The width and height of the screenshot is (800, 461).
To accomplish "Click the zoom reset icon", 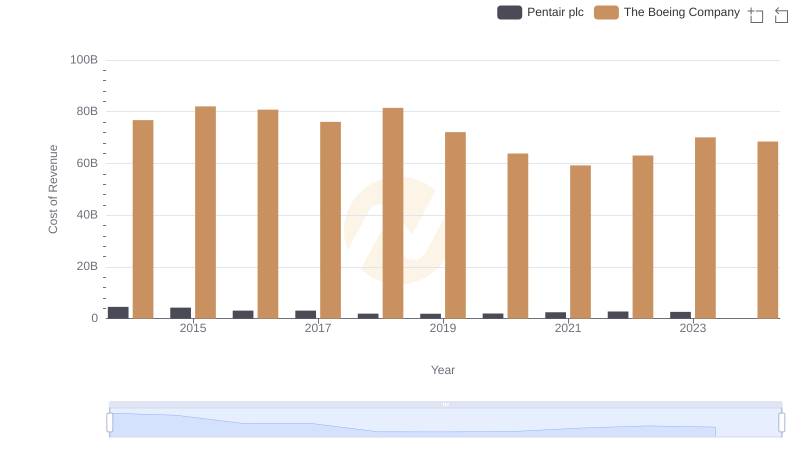I will 781,15.
